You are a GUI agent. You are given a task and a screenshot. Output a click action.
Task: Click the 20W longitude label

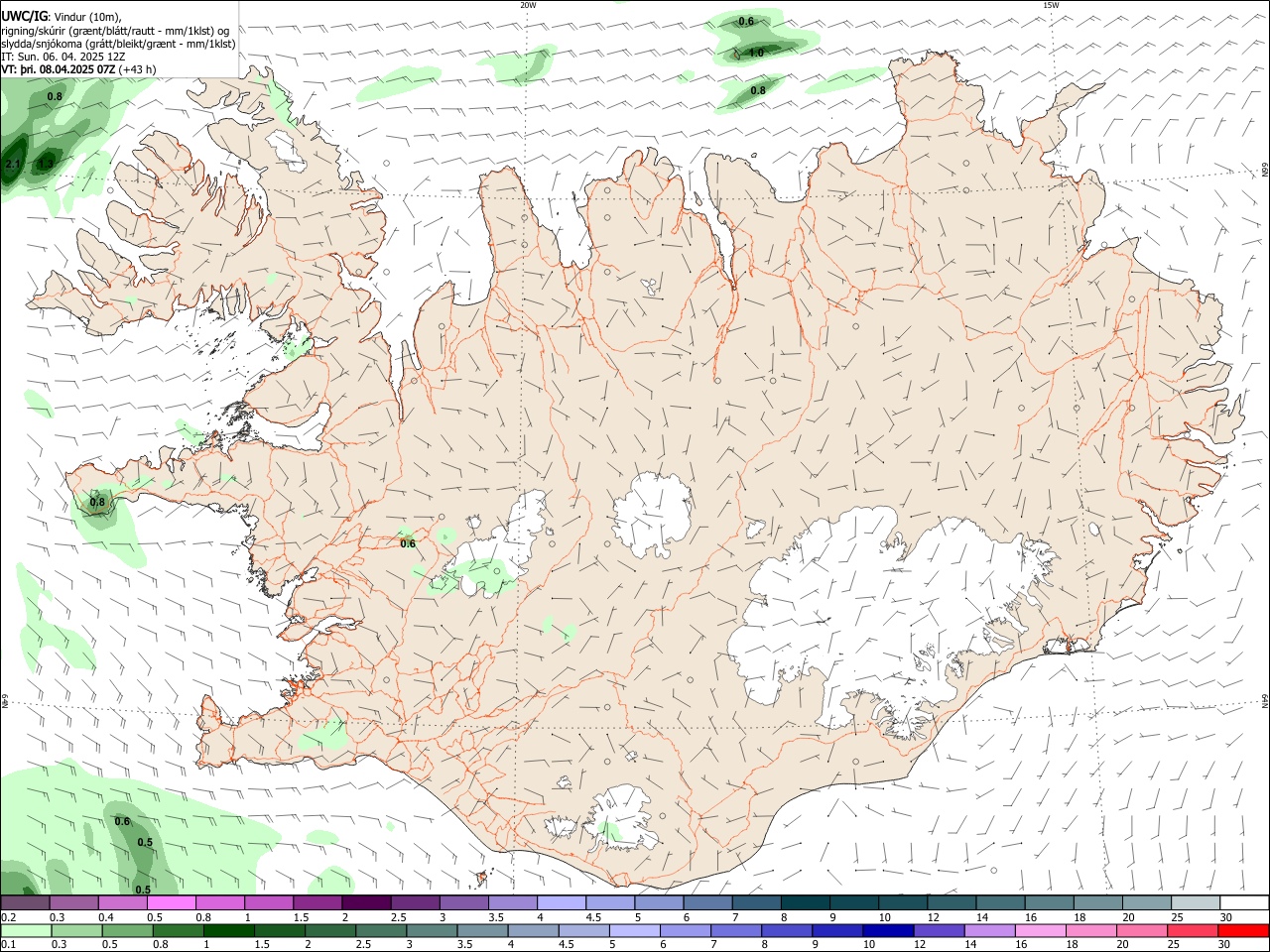point(529,5)
